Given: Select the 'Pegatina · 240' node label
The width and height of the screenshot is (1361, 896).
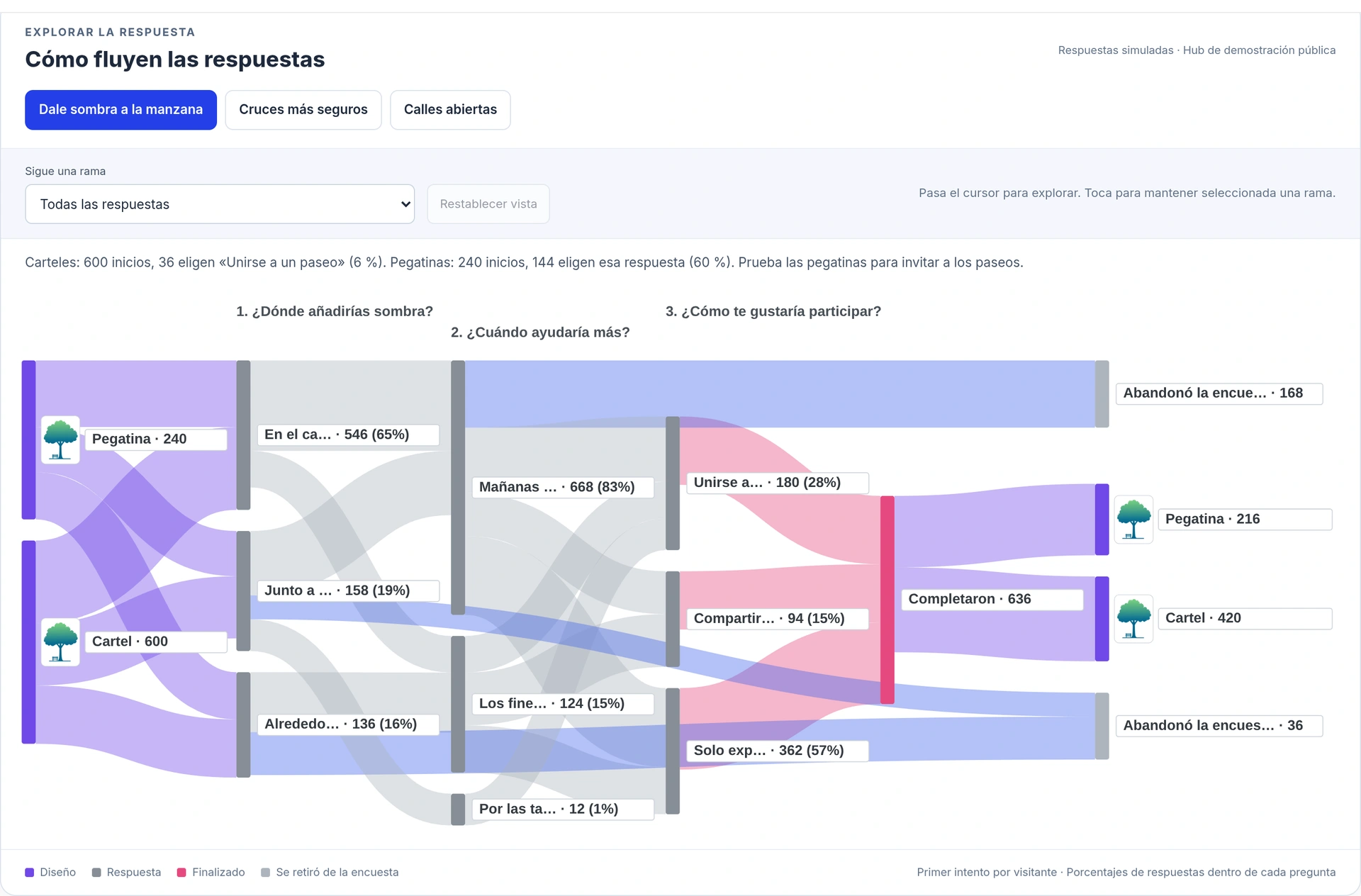Looking at the screenshot, I should pos(156,439).
